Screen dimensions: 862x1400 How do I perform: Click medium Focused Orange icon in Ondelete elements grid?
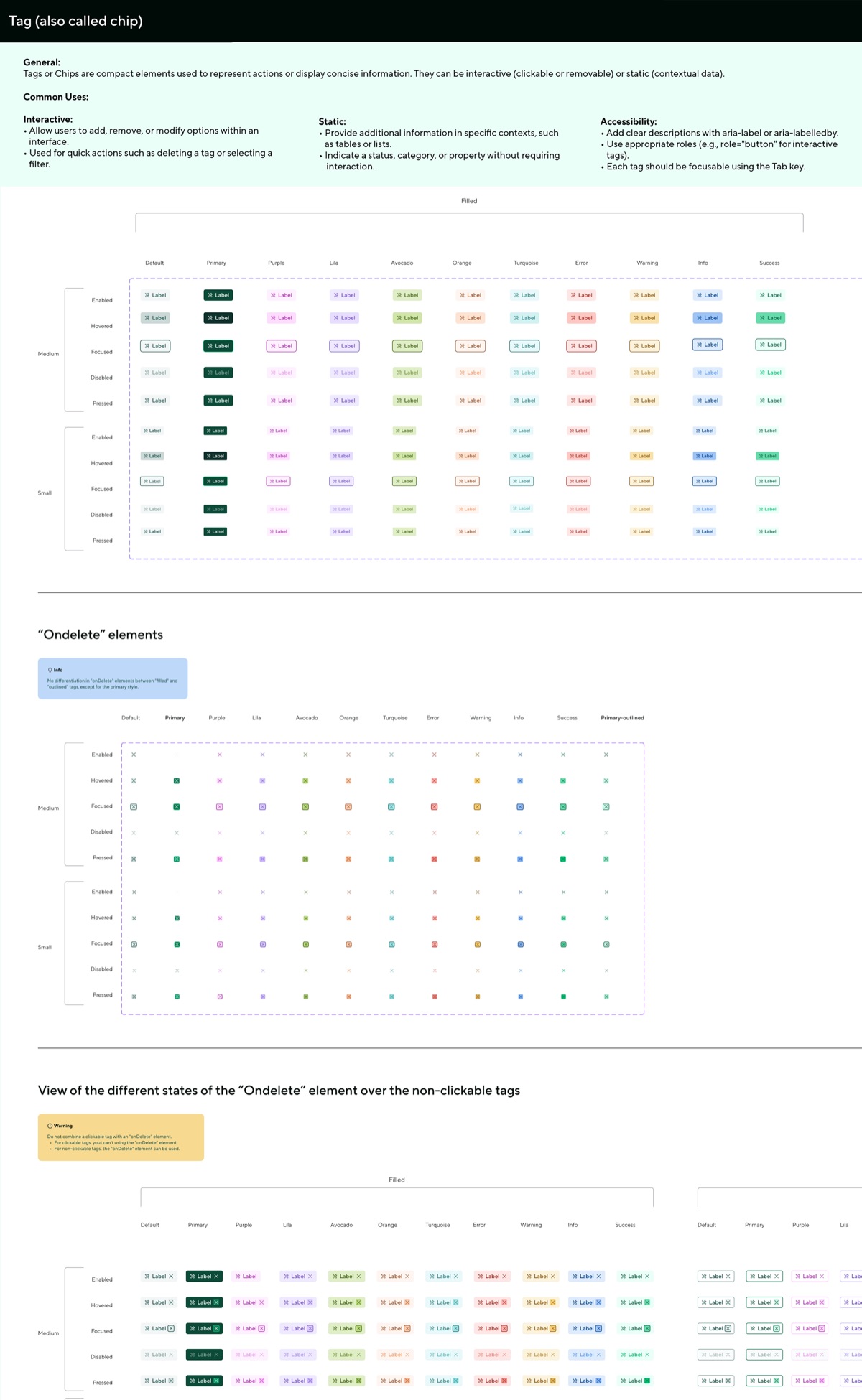click(x=348, y=806)
